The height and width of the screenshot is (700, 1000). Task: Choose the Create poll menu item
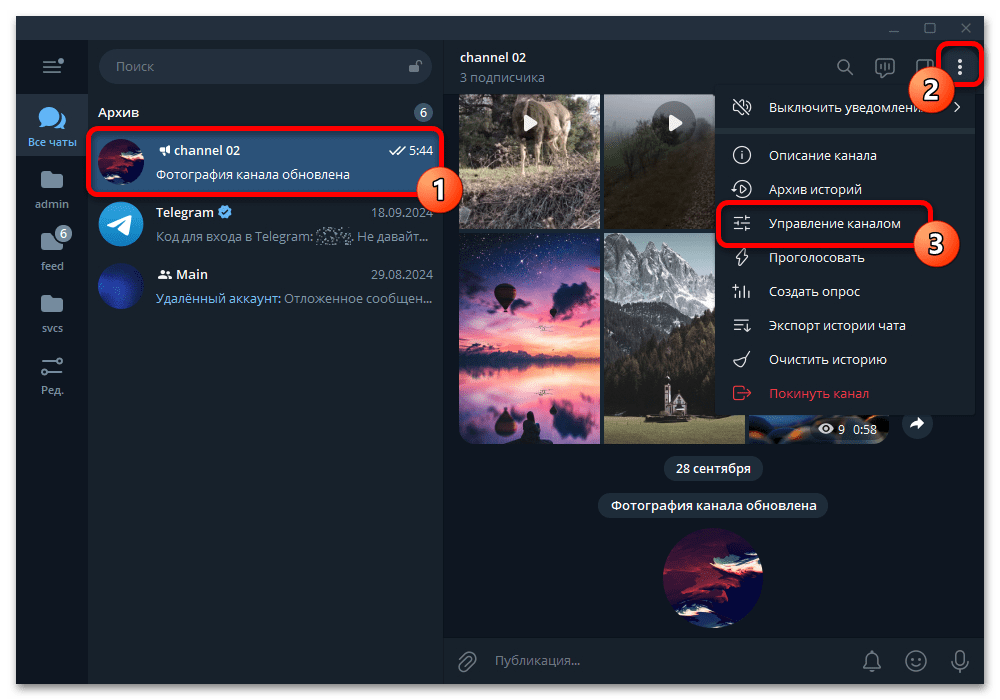844,291
